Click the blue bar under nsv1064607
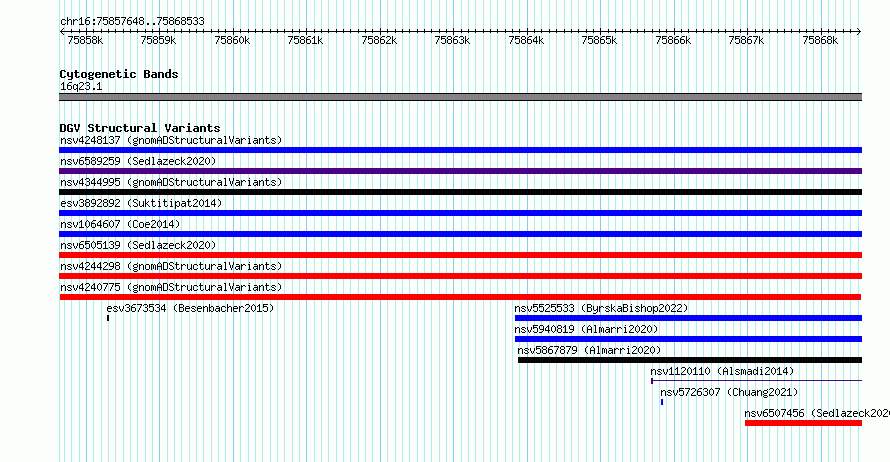 coord(460,234)
